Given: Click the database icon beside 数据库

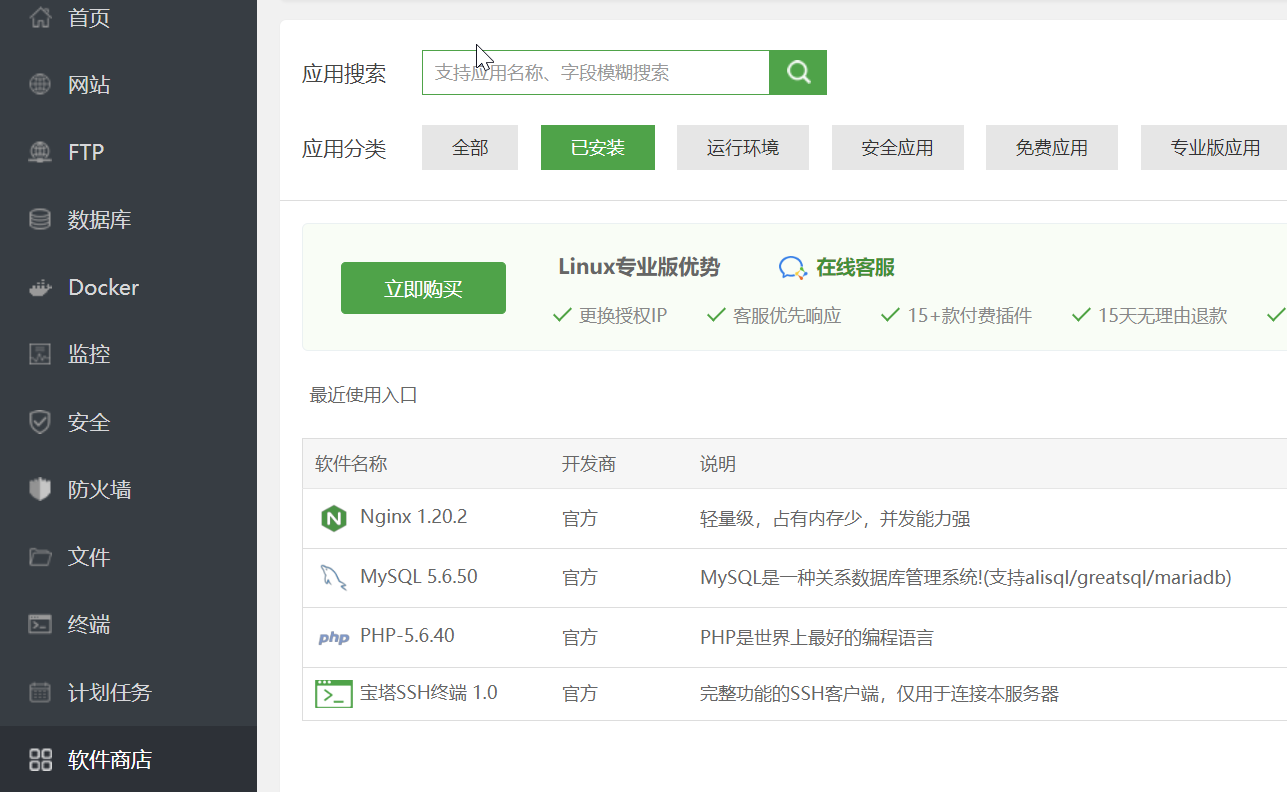Looking at the screenshot, I should (x=40, y=219).
